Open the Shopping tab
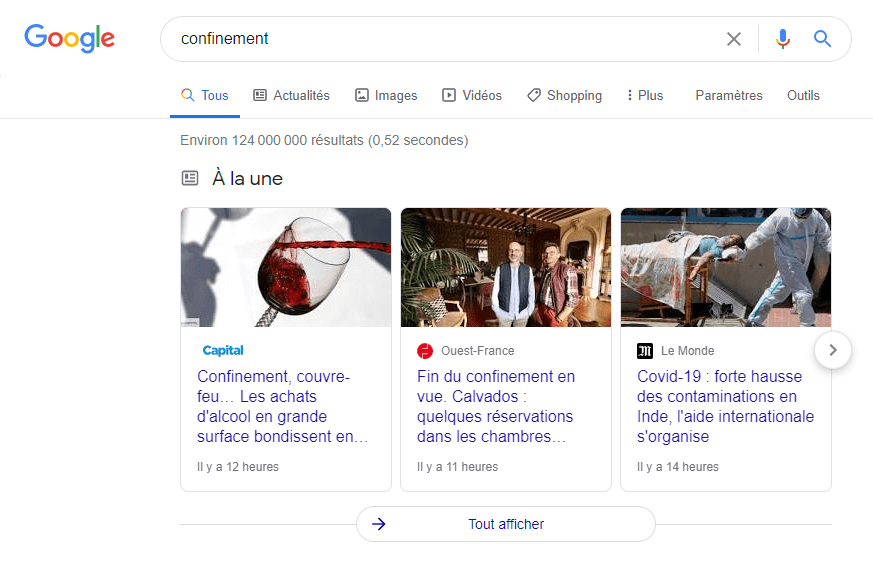This screenshot has width=873, height=562. (x=564, y=95)
